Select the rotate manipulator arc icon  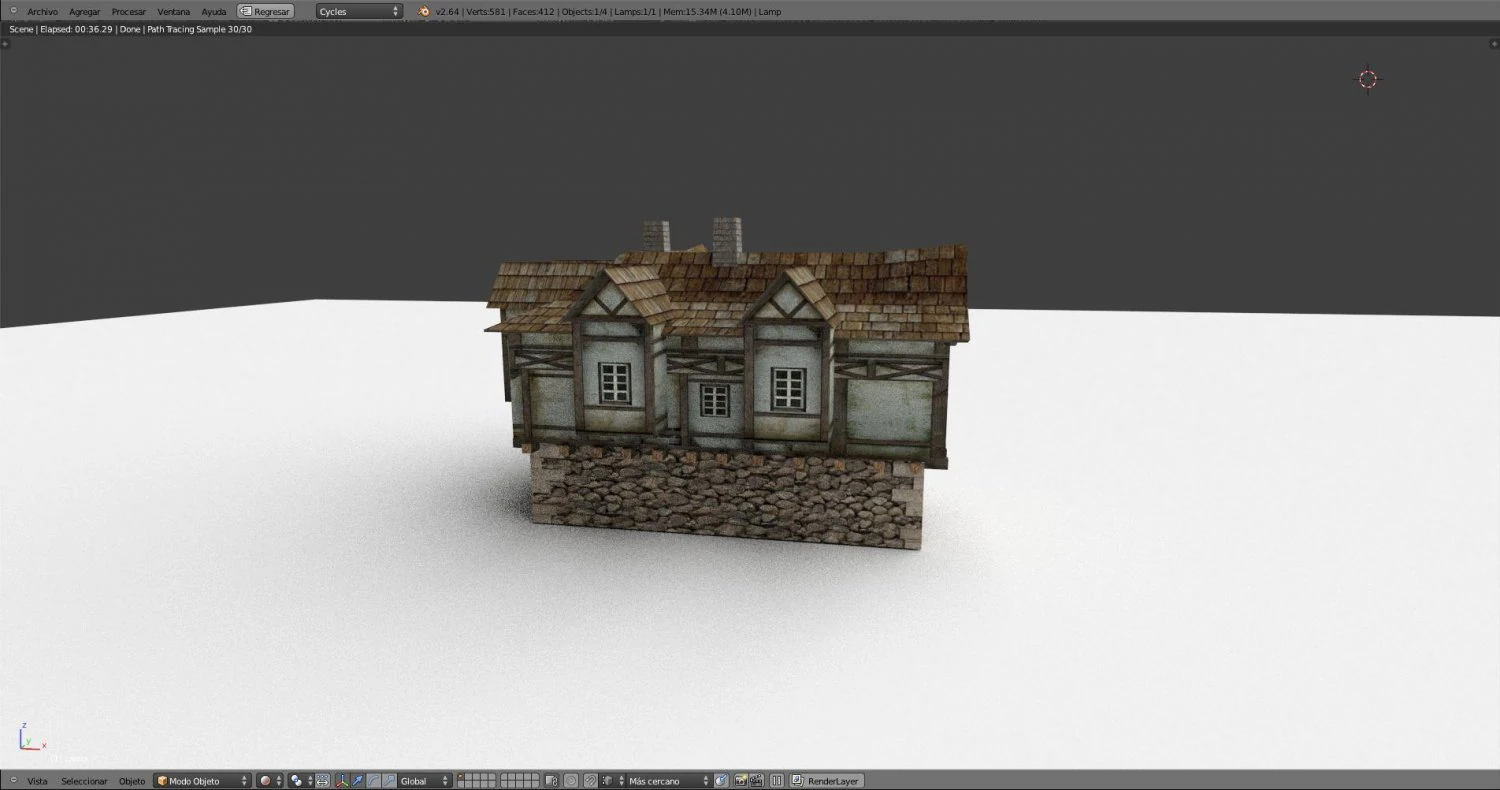click(x=373, y=781)
